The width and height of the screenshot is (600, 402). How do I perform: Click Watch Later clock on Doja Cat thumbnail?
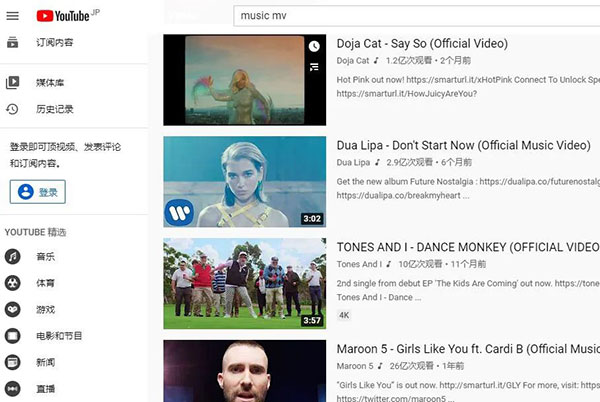[x=314, y=46]
